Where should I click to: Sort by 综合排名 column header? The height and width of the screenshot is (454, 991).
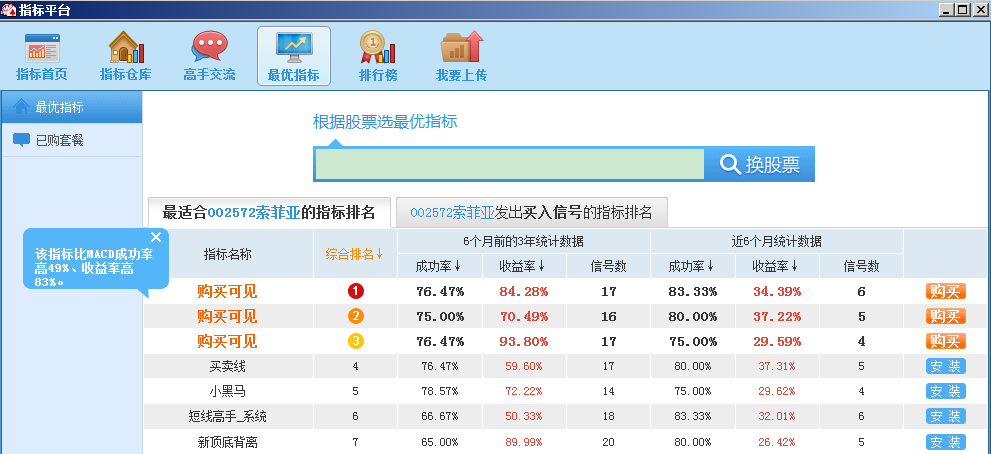355,254
